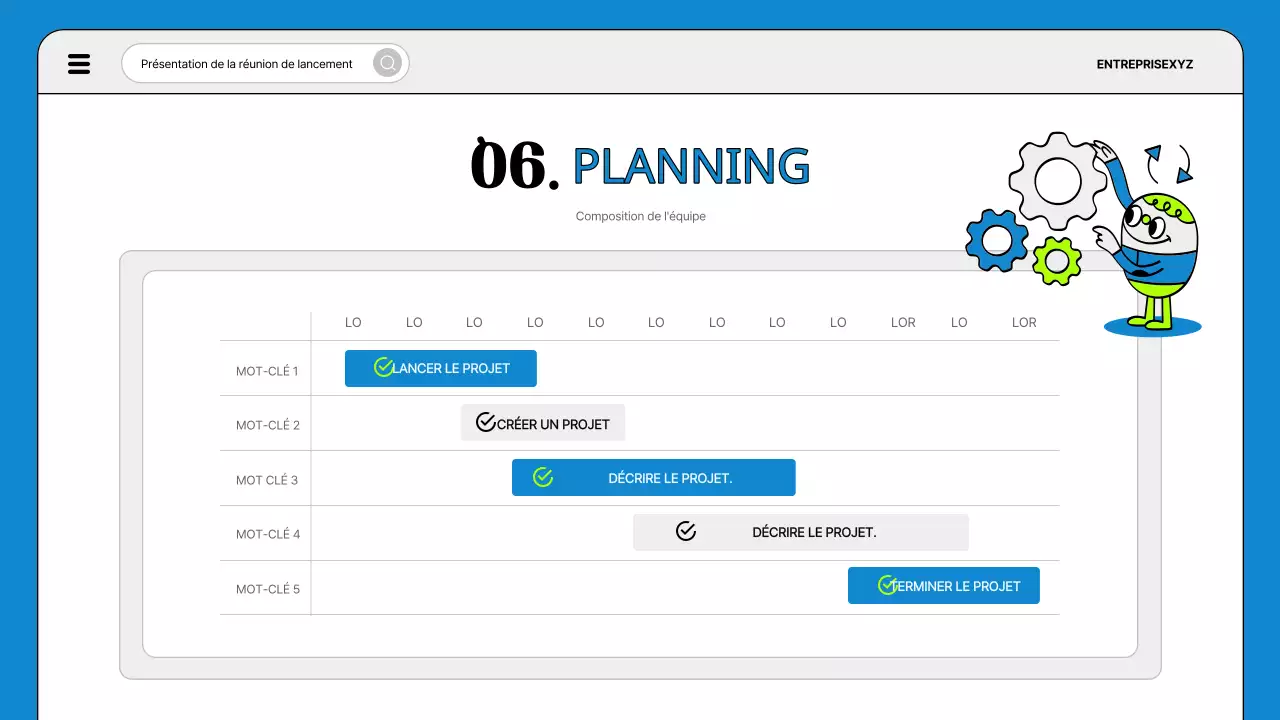This screenshot has width=1280, height=720.
Task: Click the PLANNING heading text
Action: (691, 167)
